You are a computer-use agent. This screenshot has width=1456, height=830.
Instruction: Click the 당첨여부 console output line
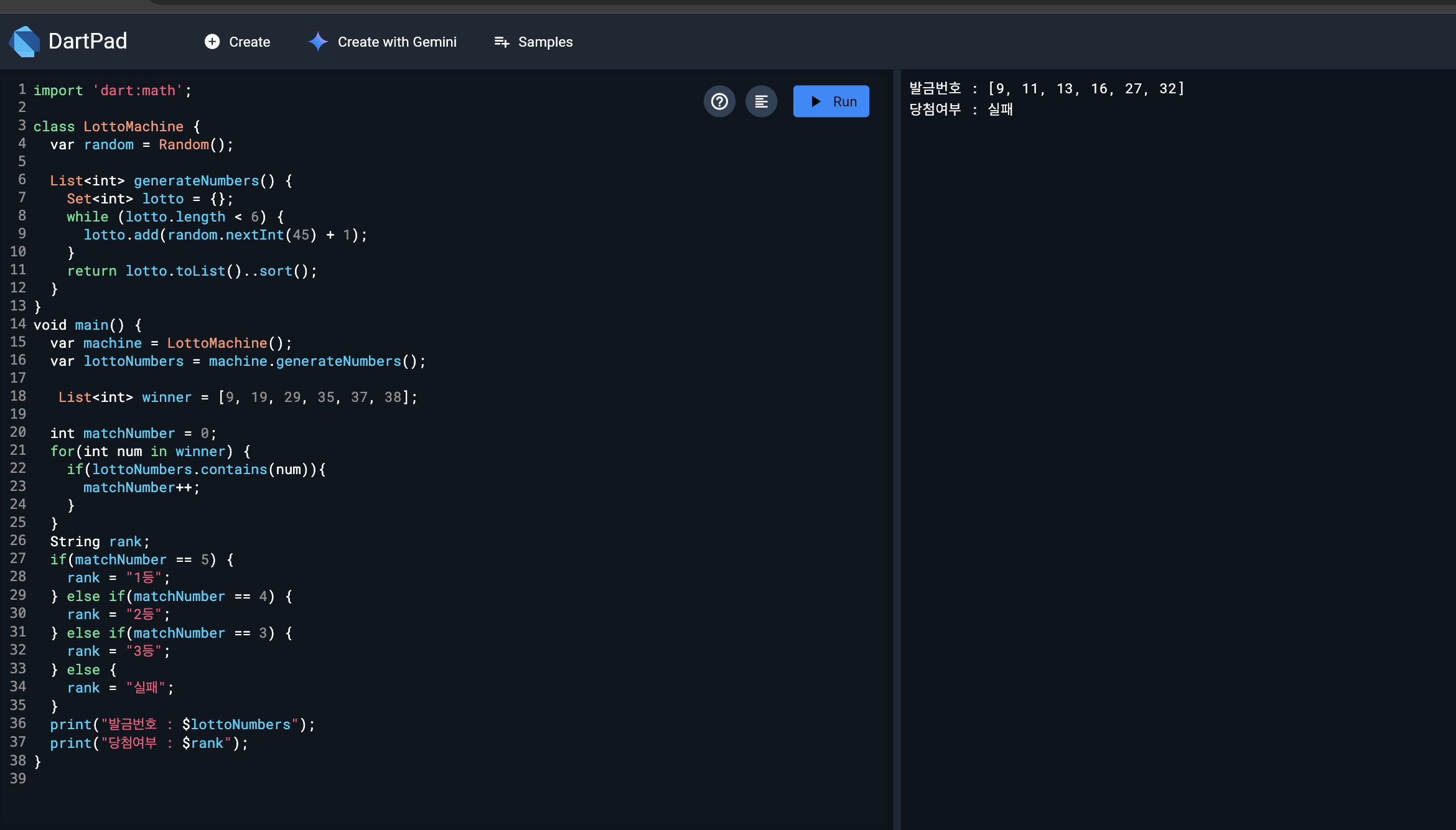(961, 110)
